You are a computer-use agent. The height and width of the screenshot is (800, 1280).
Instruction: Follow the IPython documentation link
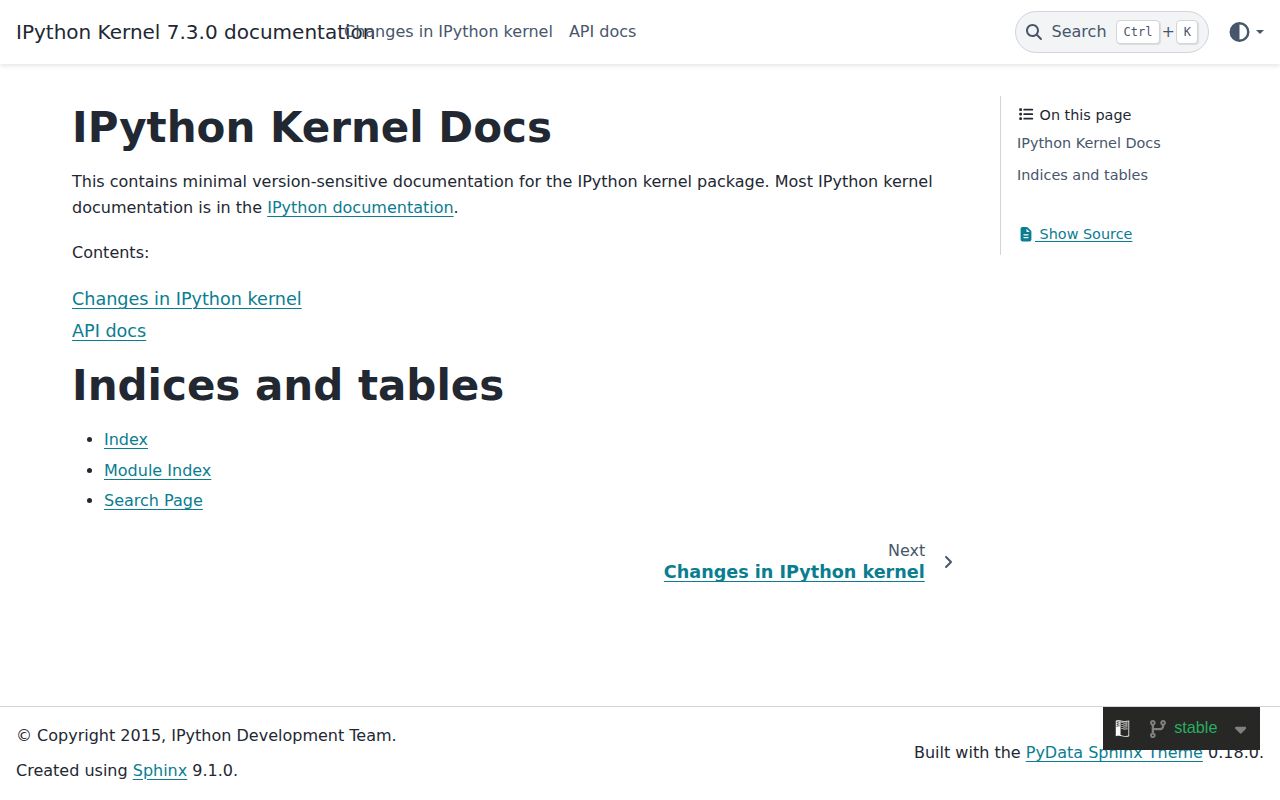click(360, 207)
